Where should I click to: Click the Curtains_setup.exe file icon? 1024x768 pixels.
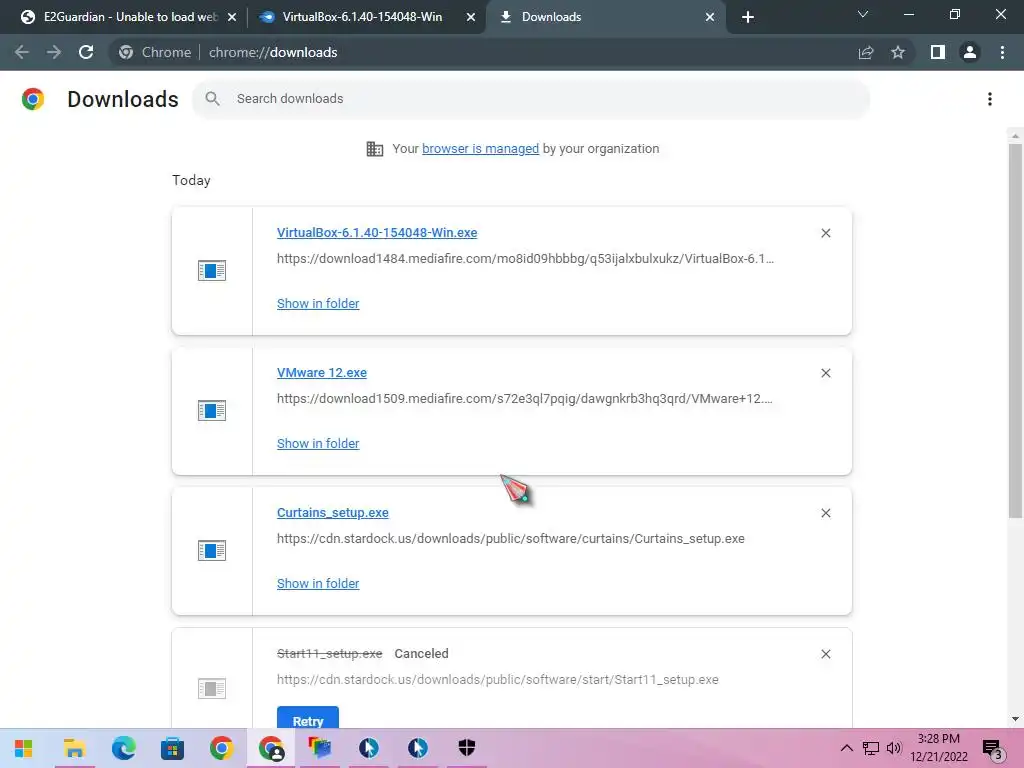[212, 551]
